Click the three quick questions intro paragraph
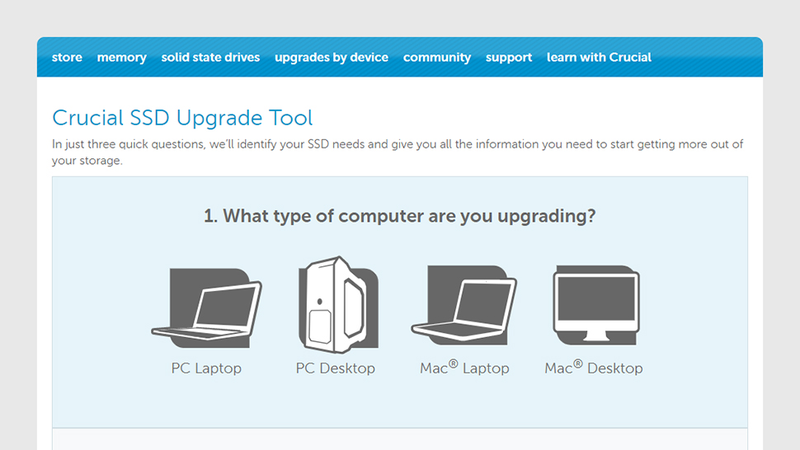The width and height of the screenshot is (800, 450). (397, 152)
